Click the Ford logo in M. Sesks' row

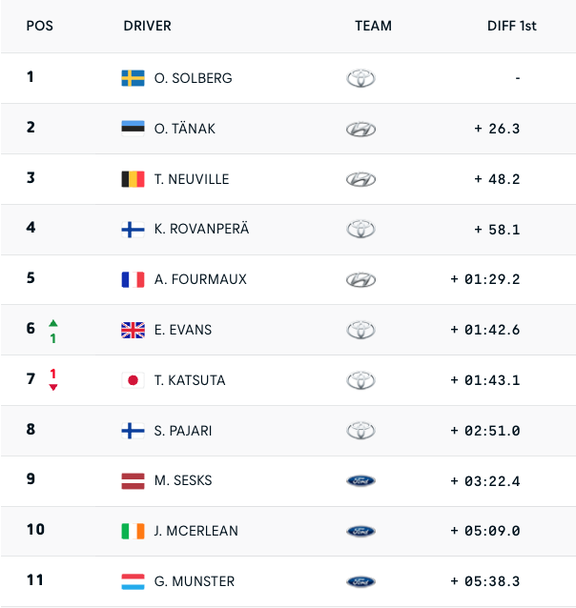pyautogui.click(x=361, y=481)
